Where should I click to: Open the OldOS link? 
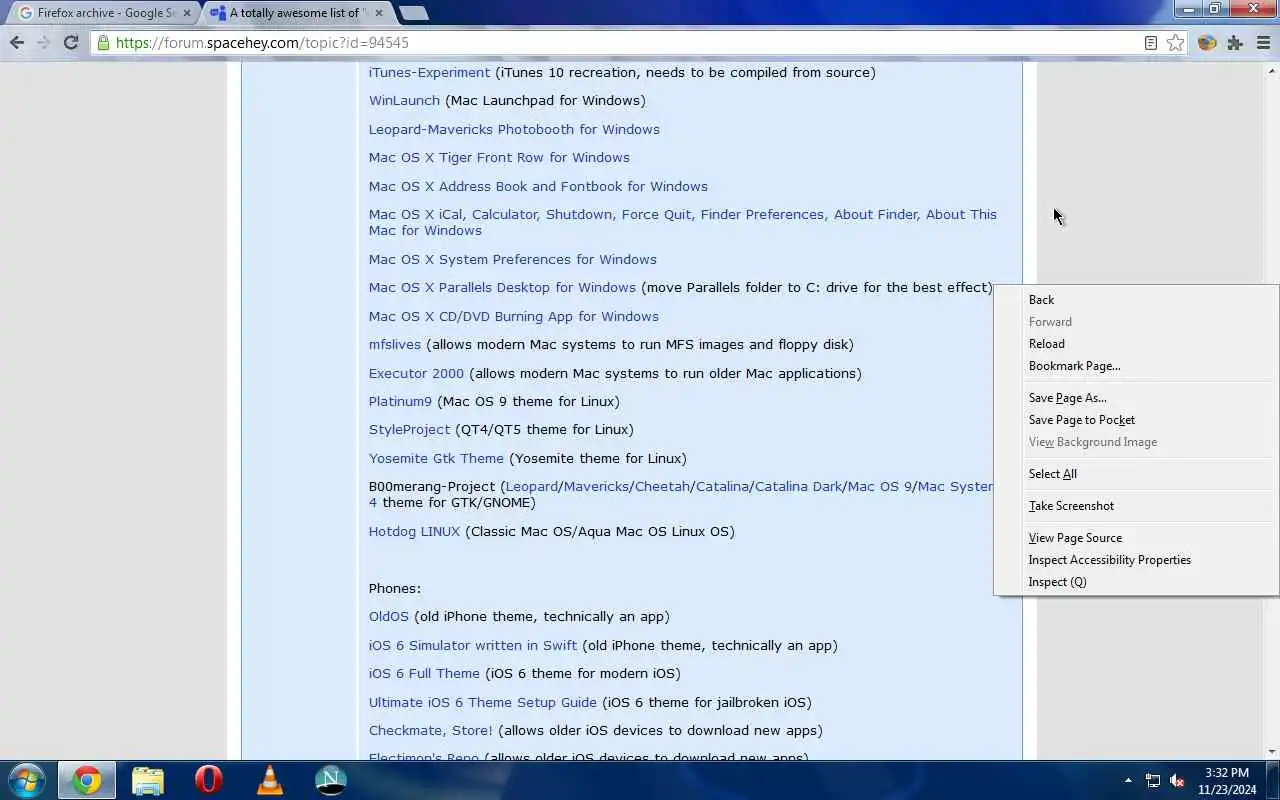click(x=388, y=616)
